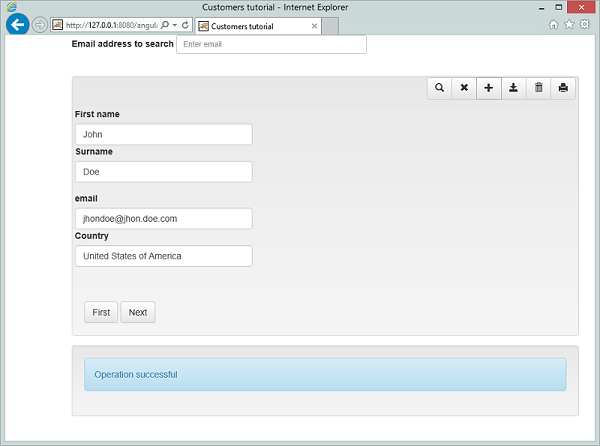Open the browser home page icon
Screen dimensions: 600x446
tap(554, 24)
